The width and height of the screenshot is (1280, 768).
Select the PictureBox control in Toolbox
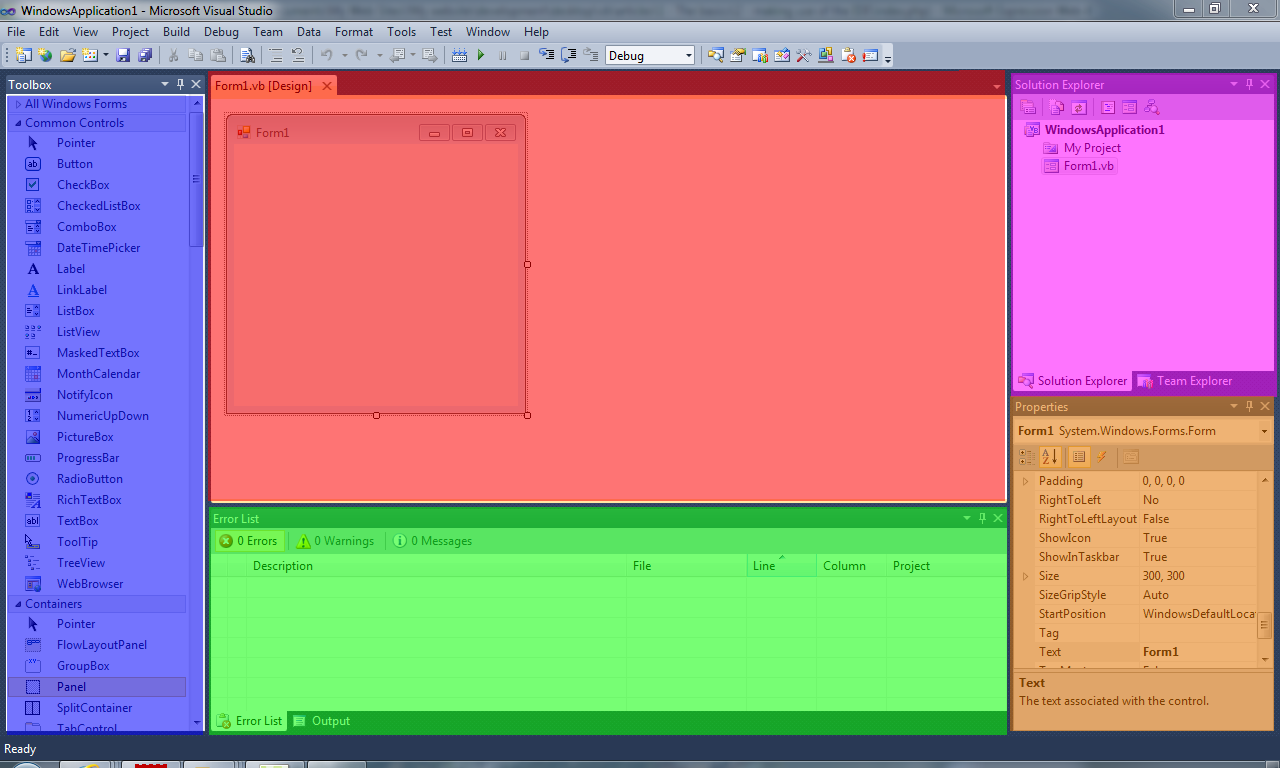pos(97,437)
